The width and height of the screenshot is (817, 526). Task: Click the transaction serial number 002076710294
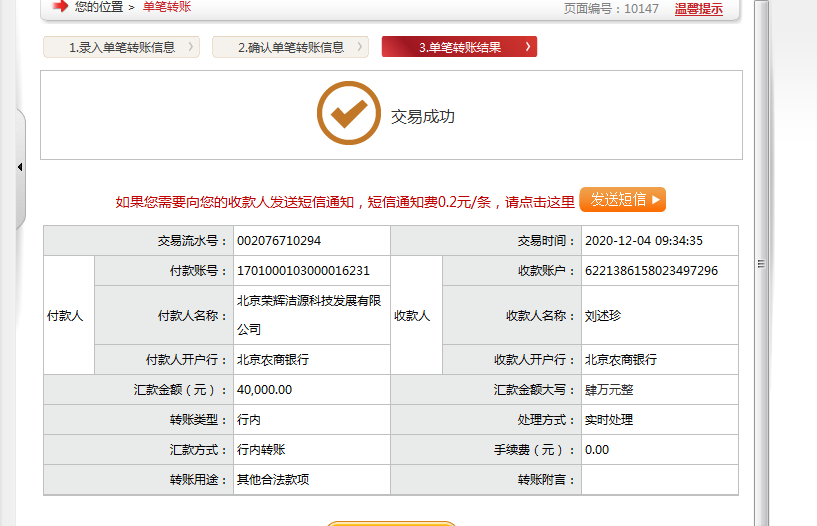point(279,241)
